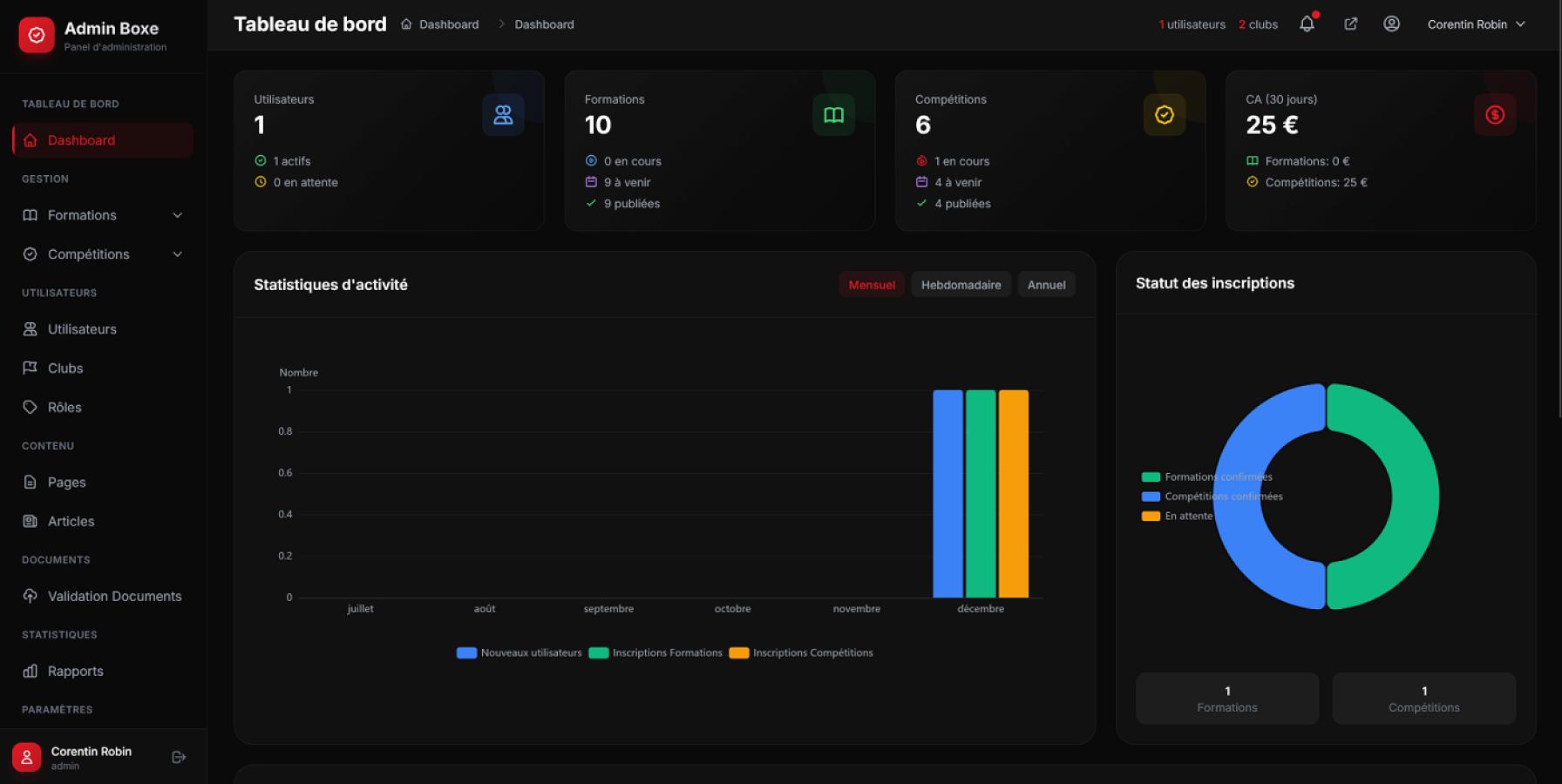Toggle Nouveaux utilisateurs legend series
1562x784 pixels.
(520, 652)
